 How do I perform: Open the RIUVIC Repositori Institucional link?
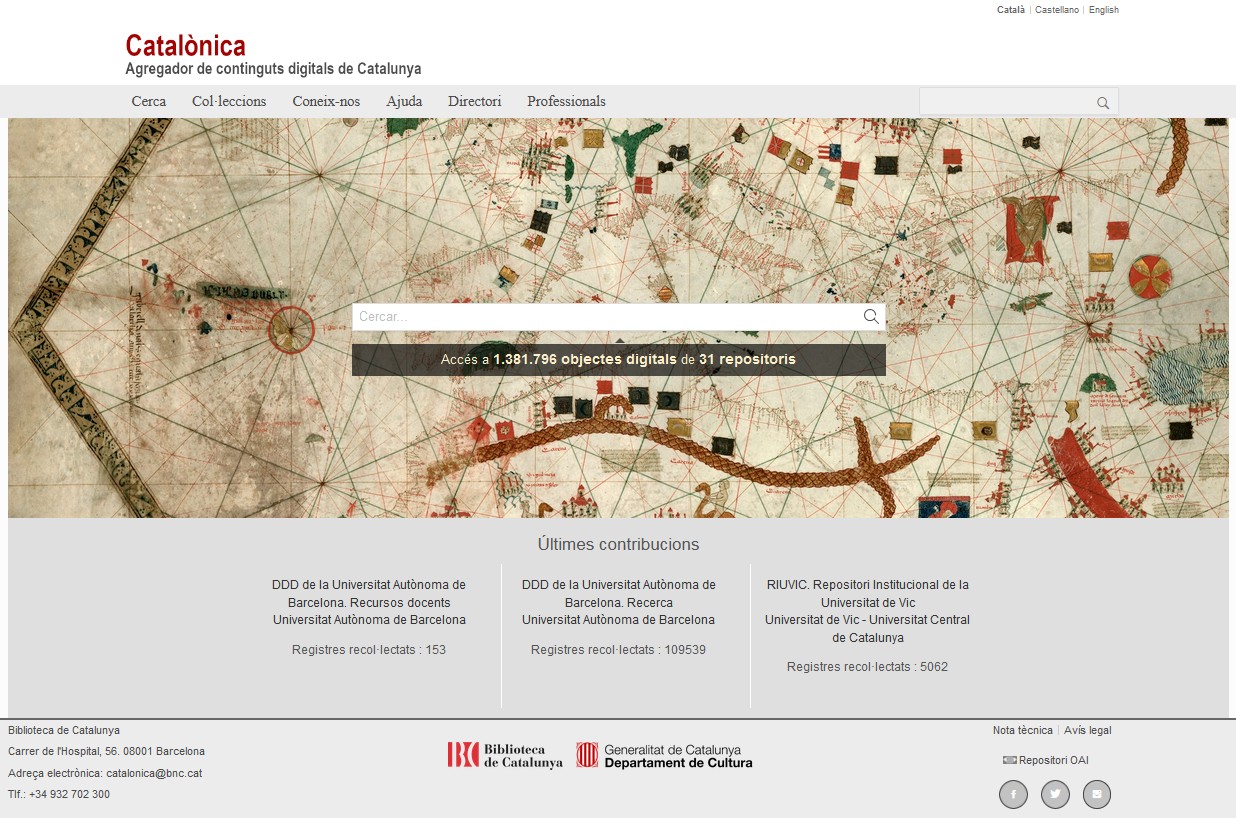pyautogui.click(x=868, y=594)
